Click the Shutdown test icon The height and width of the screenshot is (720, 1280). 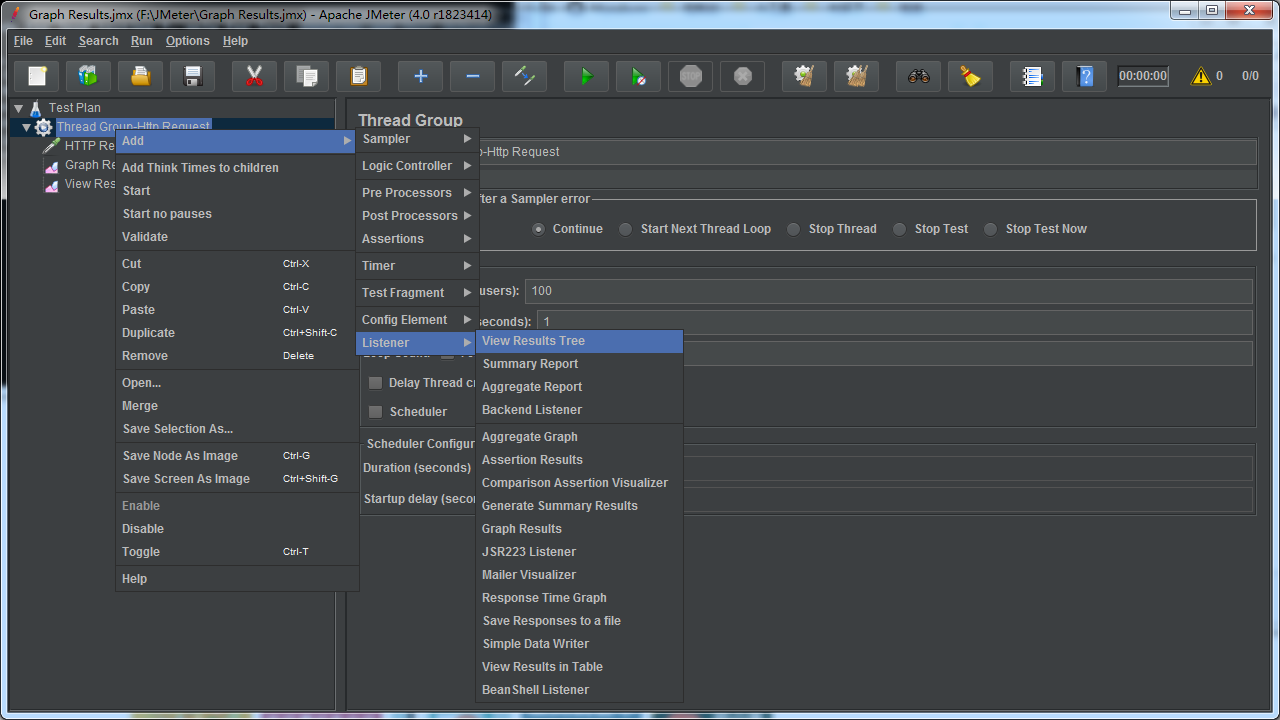[x=743, y=76]
